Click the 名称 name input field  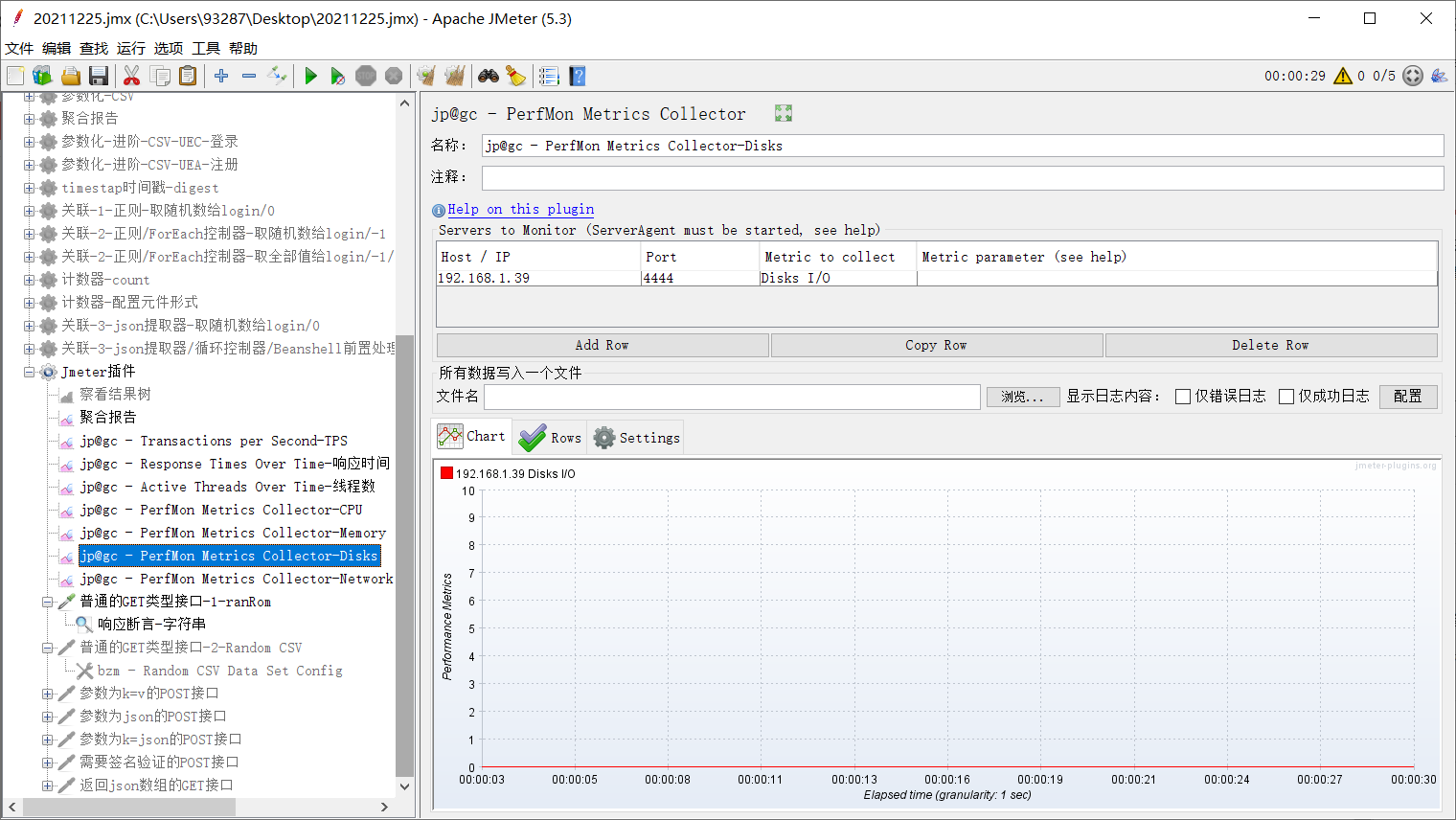click(x=963, y=146)
